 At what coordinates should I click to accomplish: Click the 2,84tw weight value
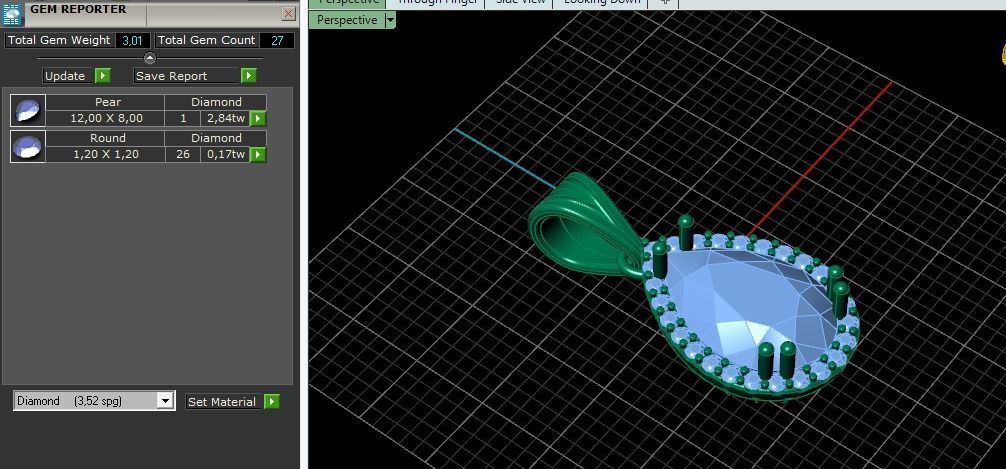225,119
